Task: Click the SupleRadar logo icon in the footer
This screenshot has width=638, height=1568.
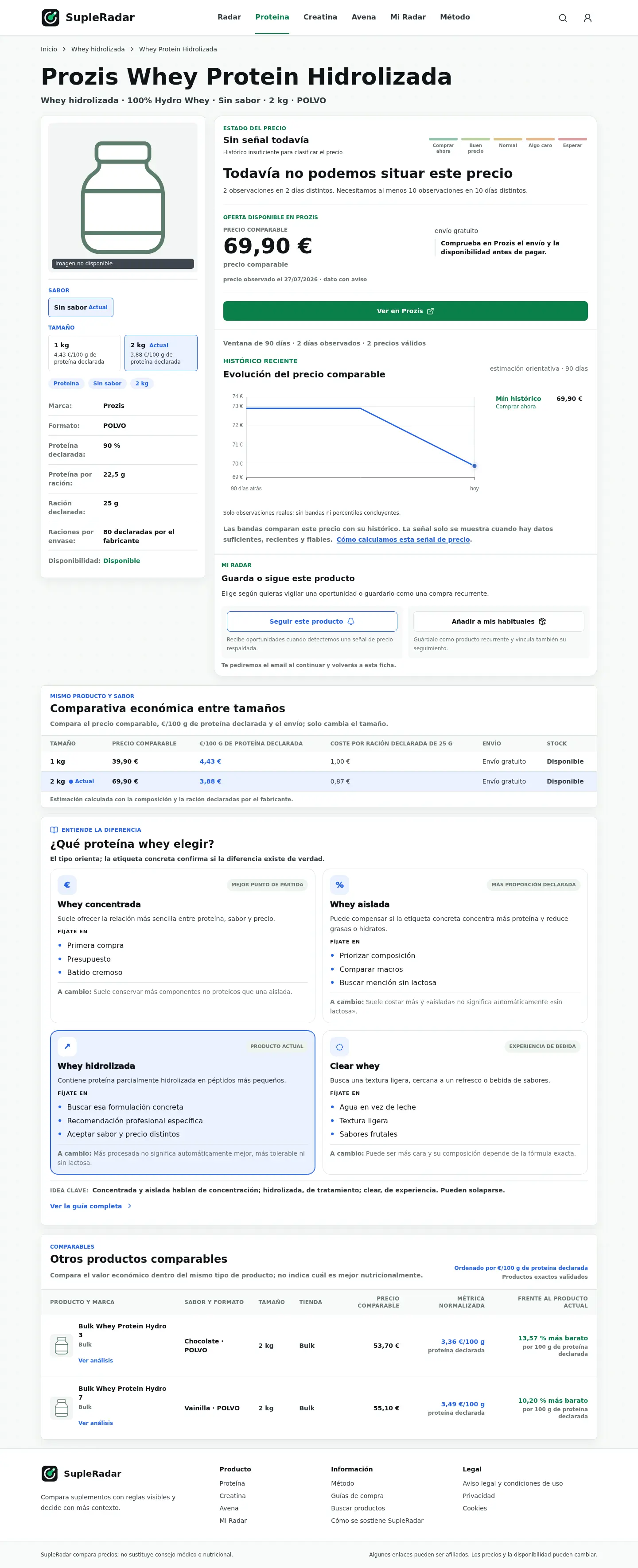Action: pyautogui.click(x=49, y=1473)
